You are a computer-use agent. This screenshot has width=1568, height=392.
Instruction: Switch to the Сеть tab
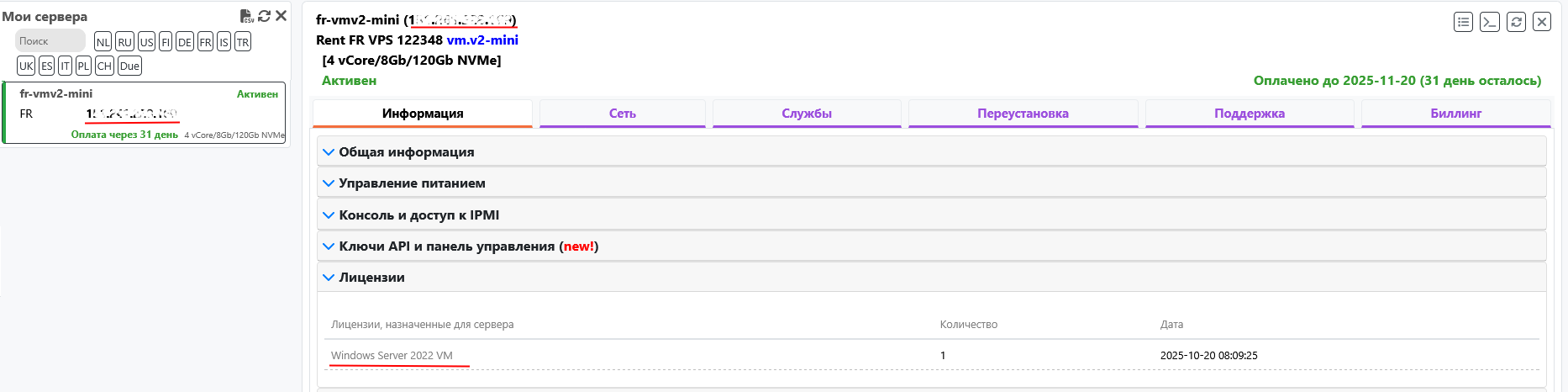point(622,114)
